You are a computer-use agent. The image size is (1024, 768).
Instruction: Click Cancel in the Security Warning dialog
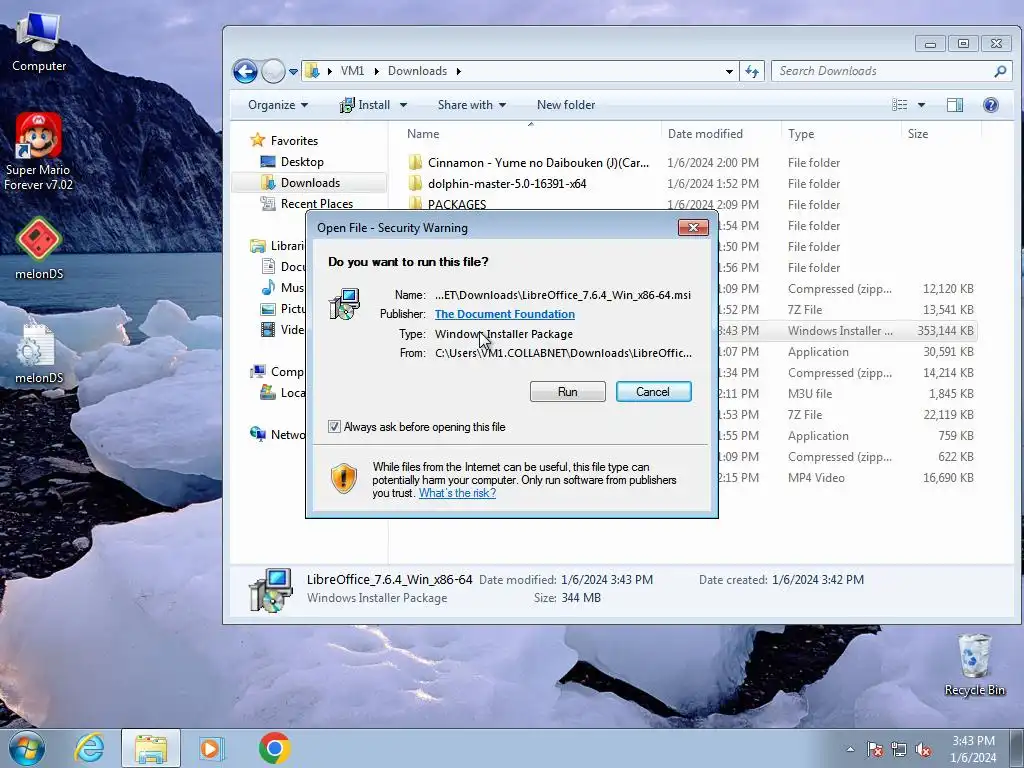click(x=653, y=391)
